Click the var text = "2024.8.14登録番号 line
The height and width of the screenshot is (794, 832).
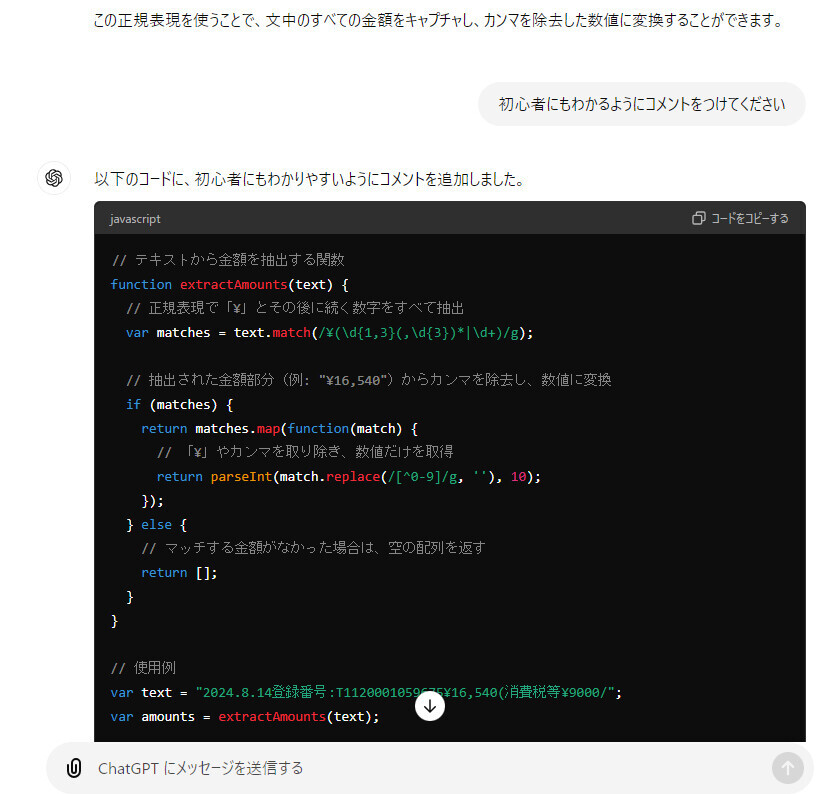tap(366, 692)
